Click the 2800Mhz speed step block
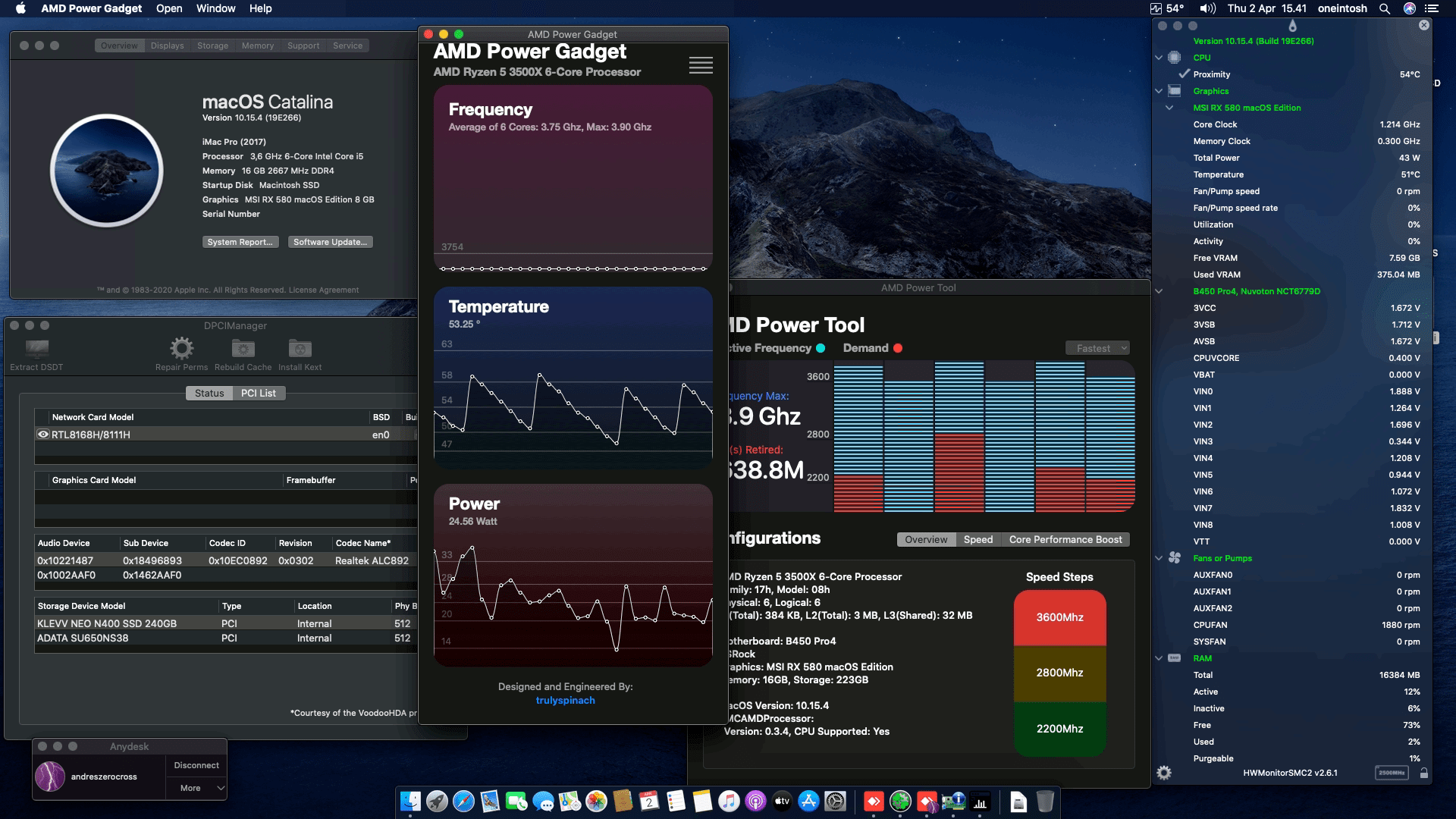Screen dimensions: 1456x819 click(x=1059, y=673)
